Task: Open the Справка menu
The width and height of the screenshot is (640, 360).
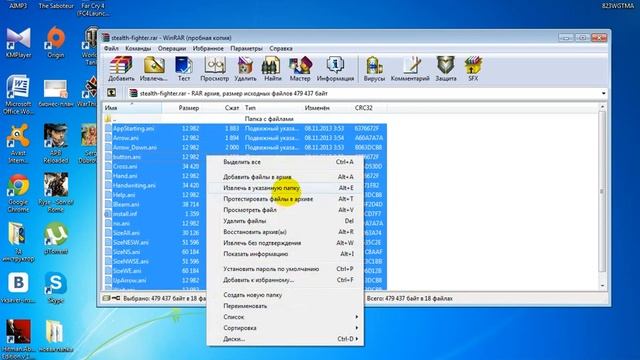Action: click(x=281, y=48)
